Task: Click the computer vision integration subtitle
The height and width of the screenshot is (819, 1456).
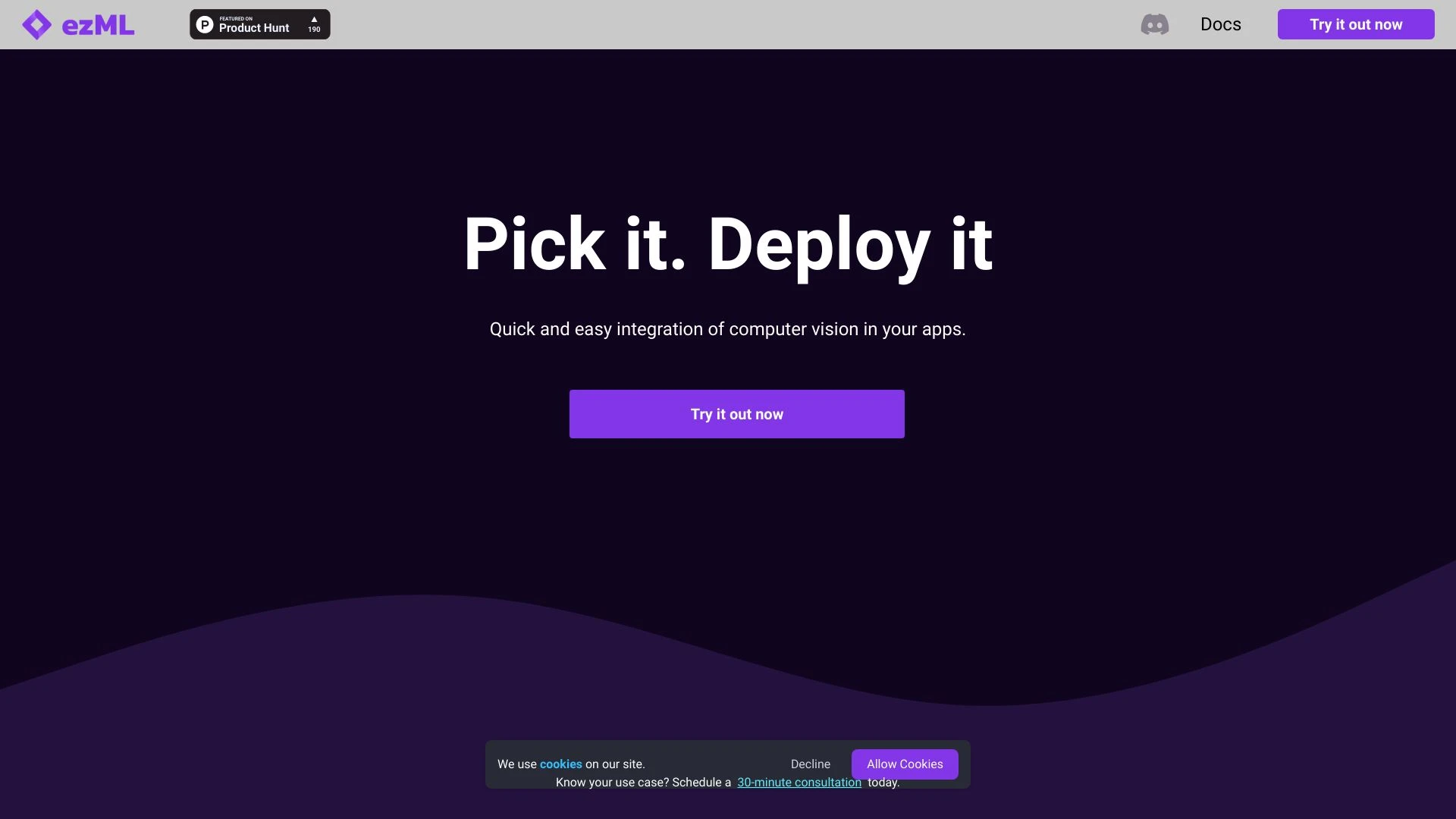Action: [x=728, y=329]
